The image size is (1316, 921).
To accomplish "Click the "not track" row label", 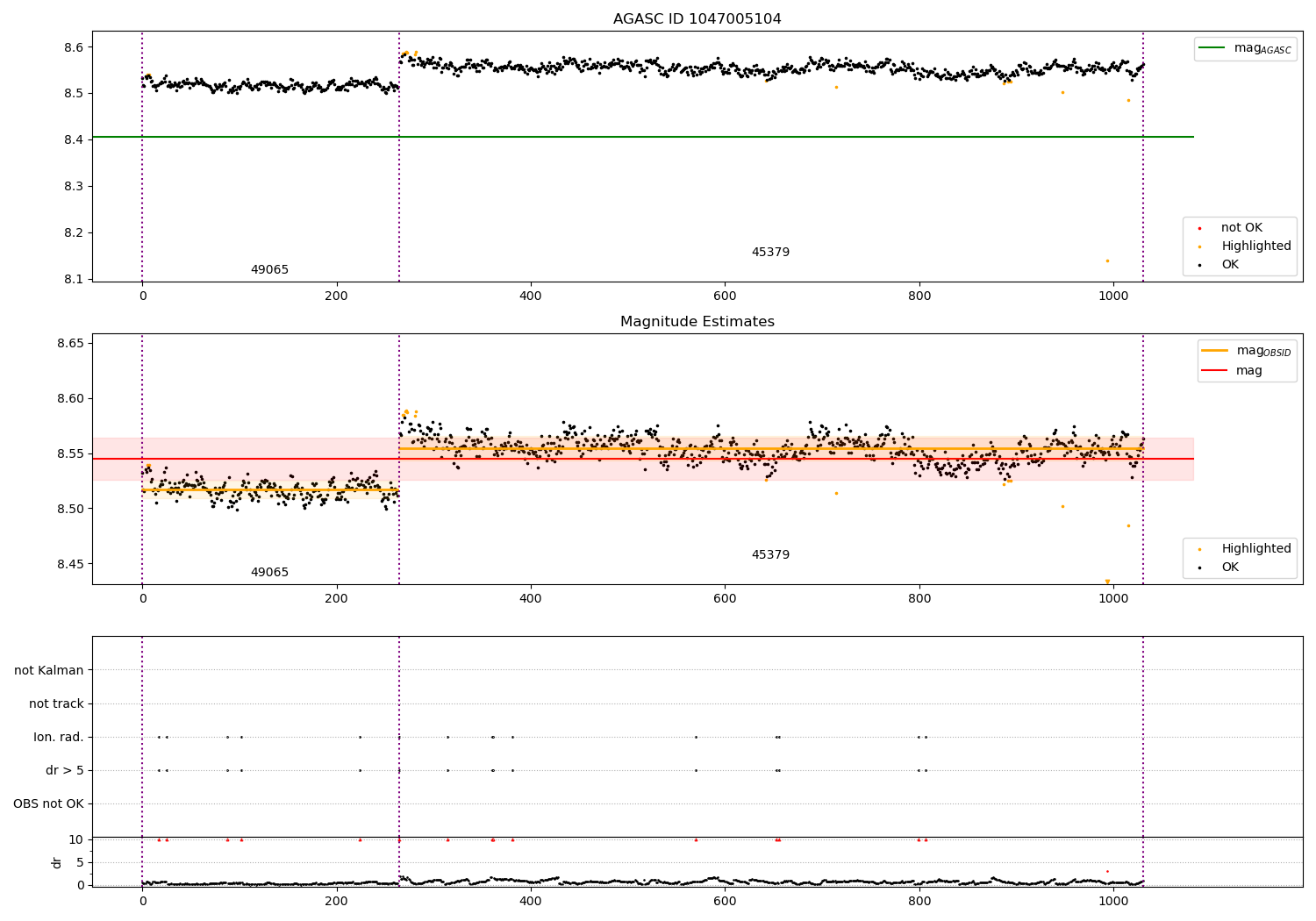I will pyautogui.click(x=56, y=703).
